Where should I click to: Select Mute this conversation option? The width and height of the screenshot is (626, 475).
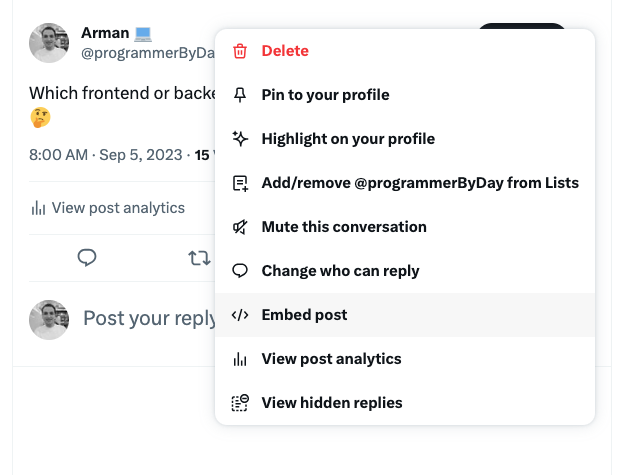344,227
